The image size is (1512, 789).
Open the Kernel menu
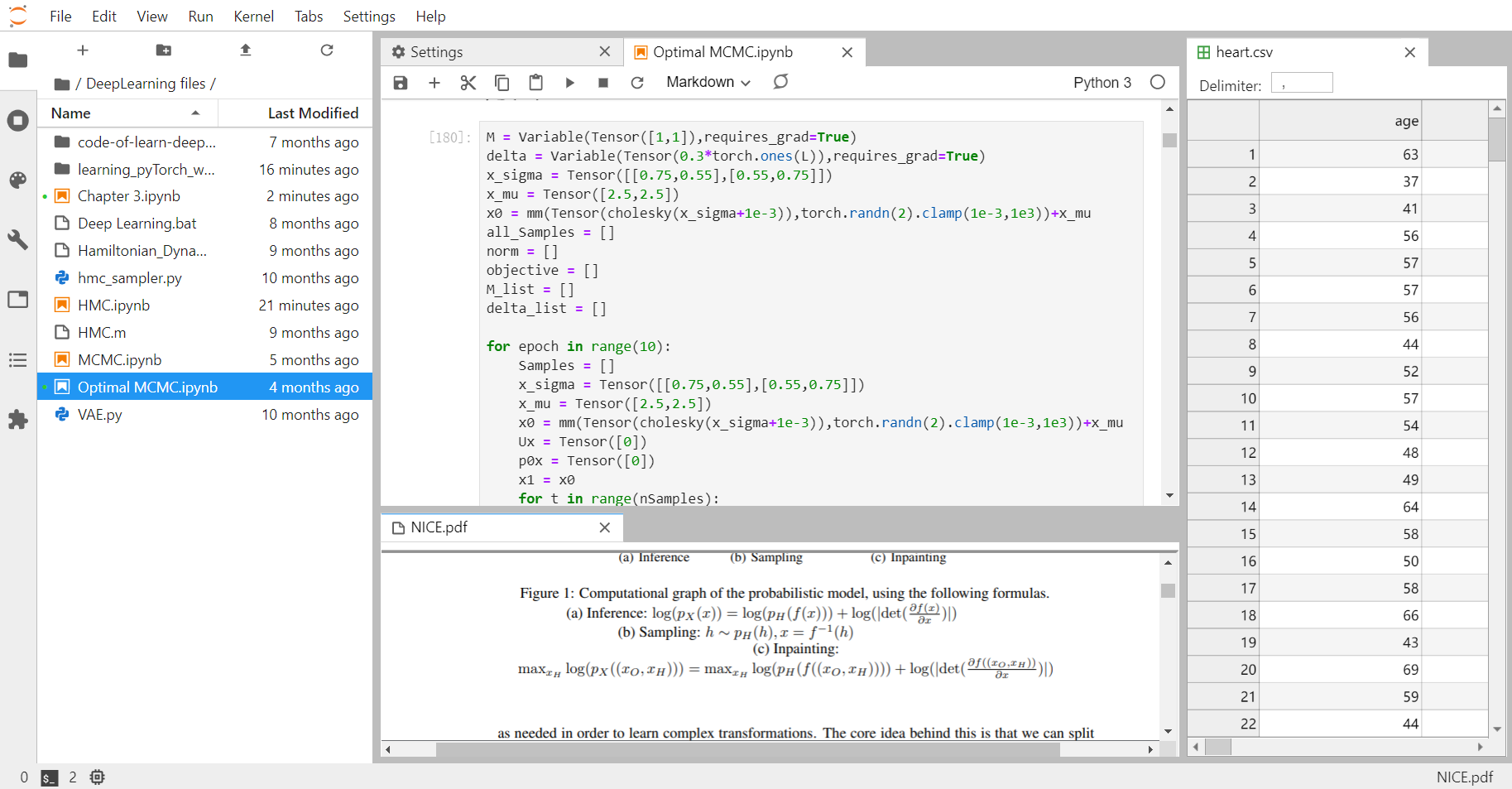(253, 16)
